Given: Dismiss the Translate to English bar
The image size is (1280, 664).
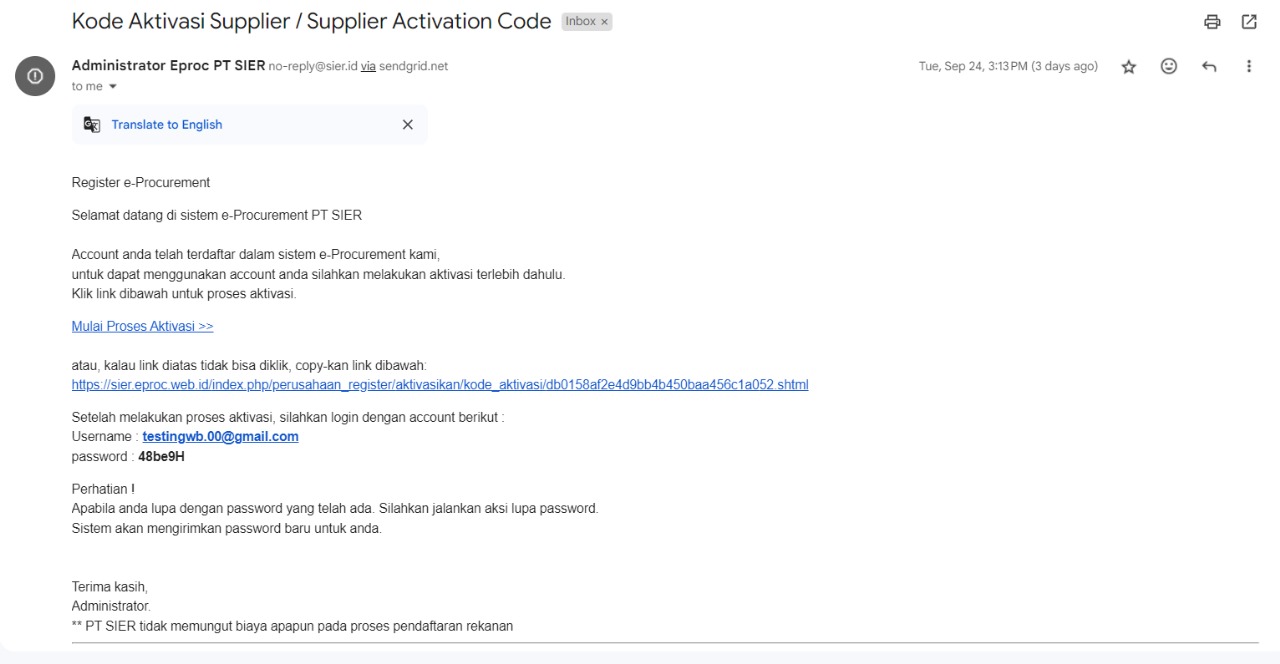Looking at the screenshot, I should tap(407, 125).
